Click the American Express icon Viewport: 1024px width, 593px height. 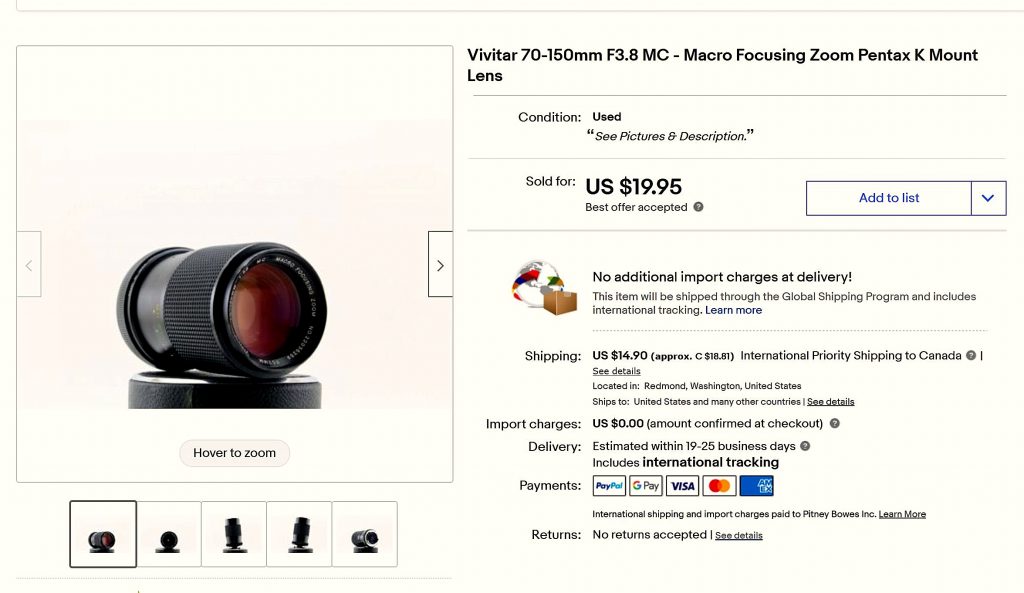point(756,486)
